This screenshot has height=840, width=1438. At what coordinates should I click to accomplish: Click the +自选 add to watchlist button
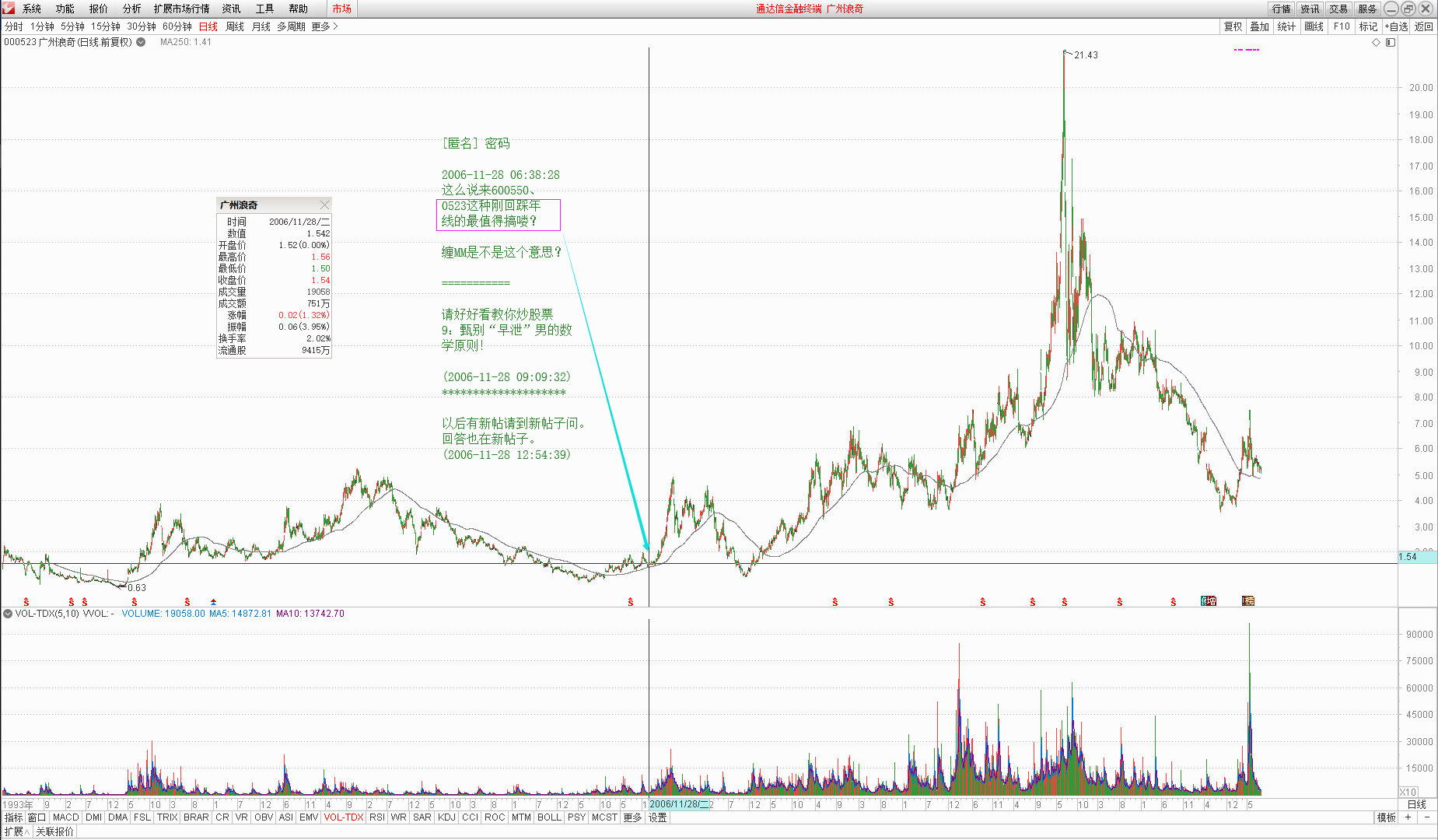pos(1396,26)
